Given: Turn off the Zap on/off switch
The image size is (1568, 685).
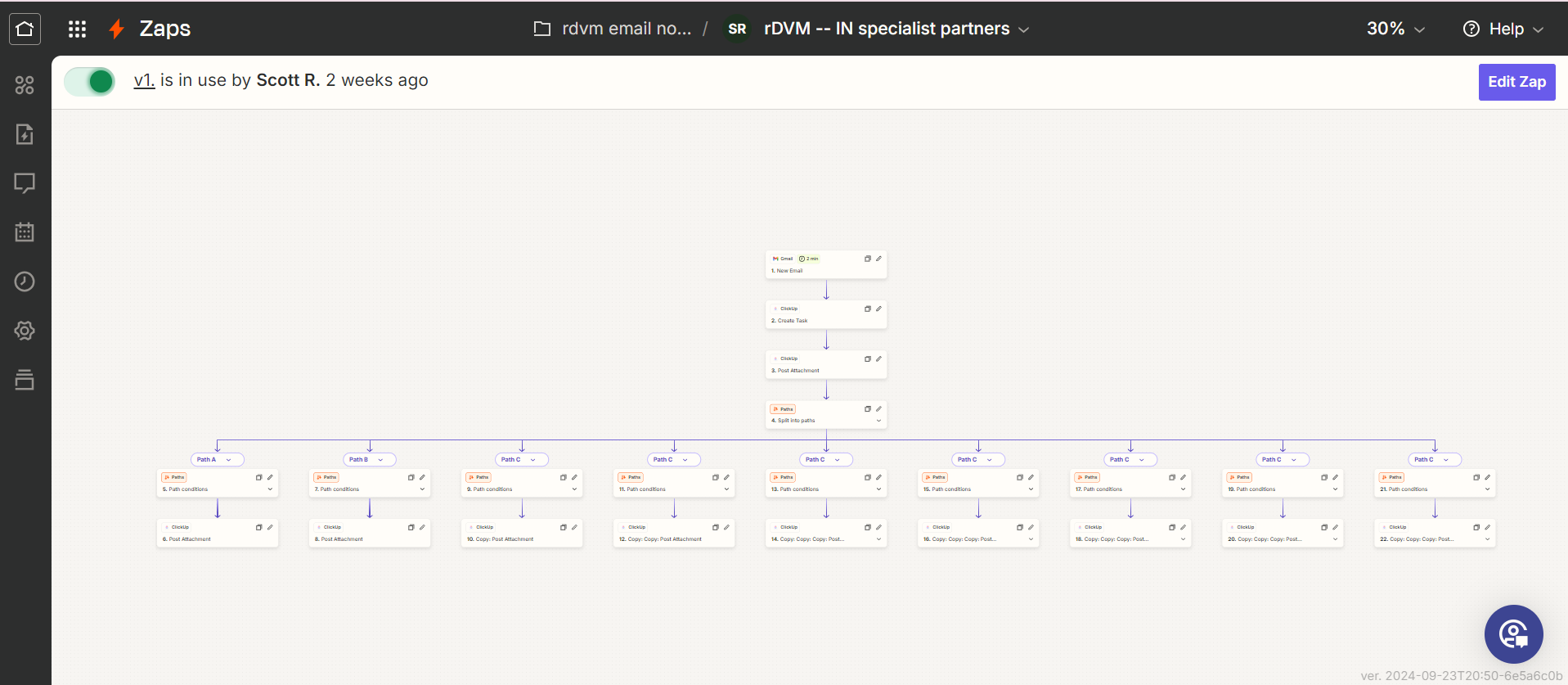Looking at the screenshot, I should tap(90, 81).
